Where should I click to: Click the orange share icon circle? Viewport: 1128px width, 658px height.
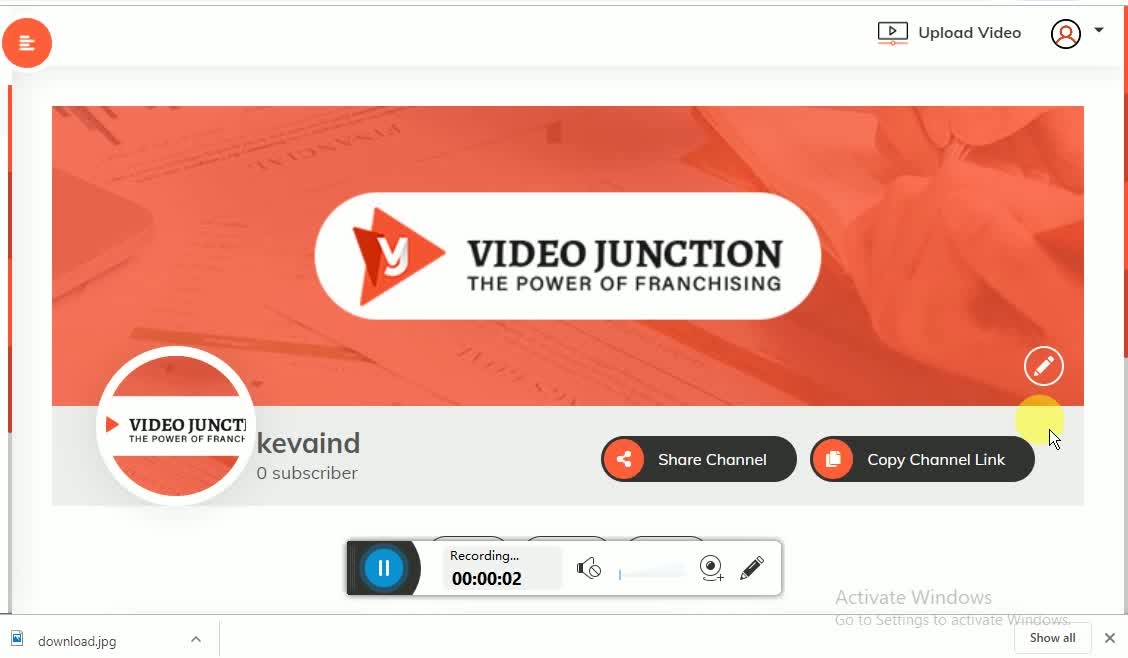pyautogui.click(x=624, y=459)
